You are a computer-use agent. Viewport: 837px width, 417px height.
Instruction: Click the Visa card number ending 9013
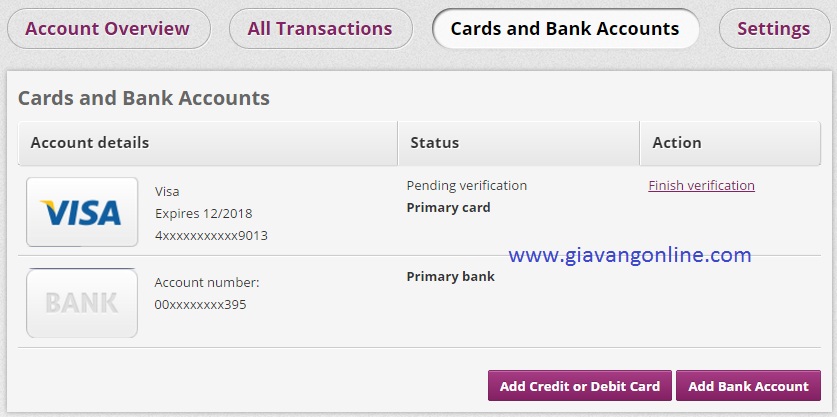tap(211, 235)
